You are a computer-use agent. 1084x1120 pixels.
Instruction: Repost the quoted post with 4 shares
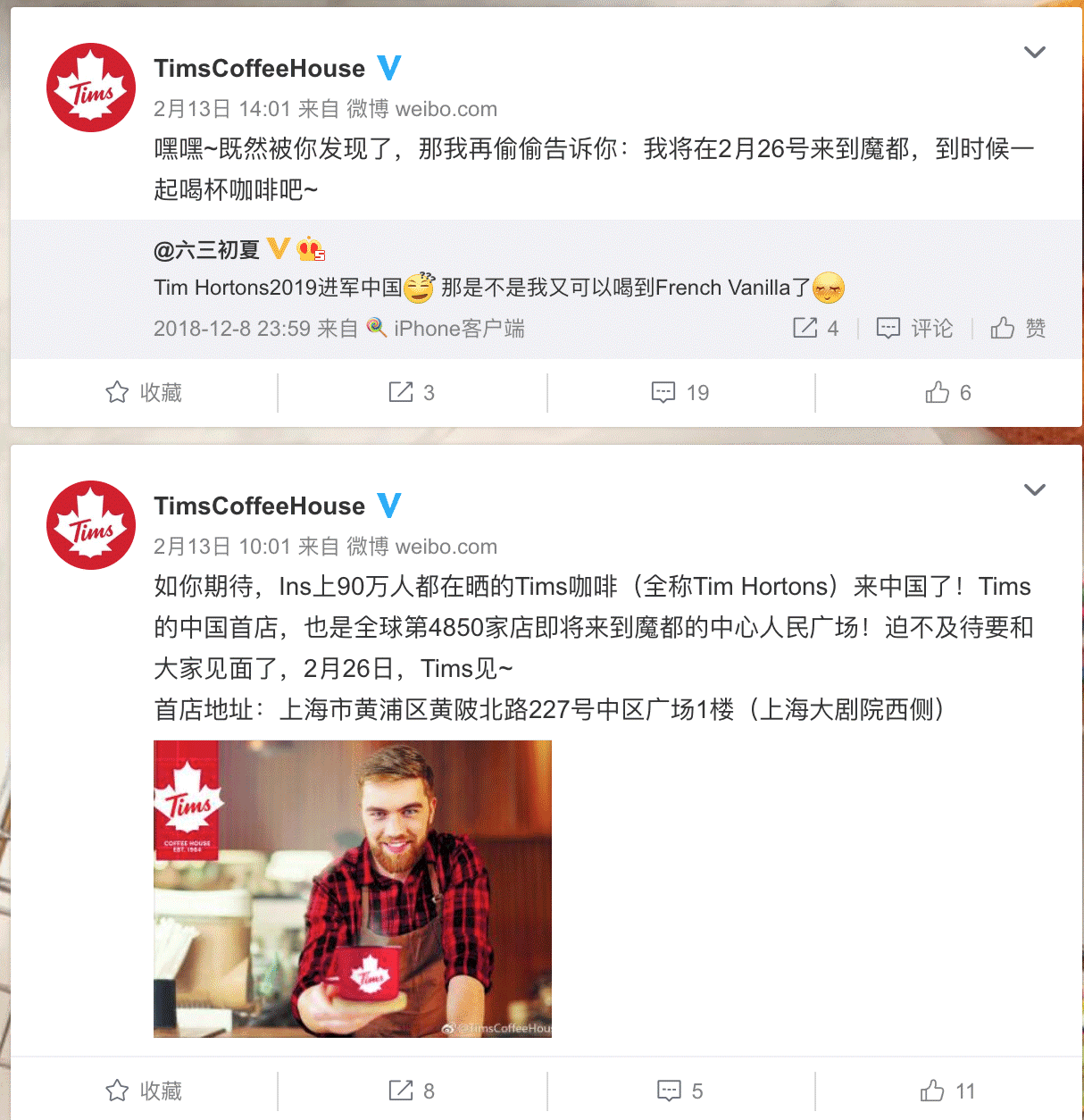(816, 329)
